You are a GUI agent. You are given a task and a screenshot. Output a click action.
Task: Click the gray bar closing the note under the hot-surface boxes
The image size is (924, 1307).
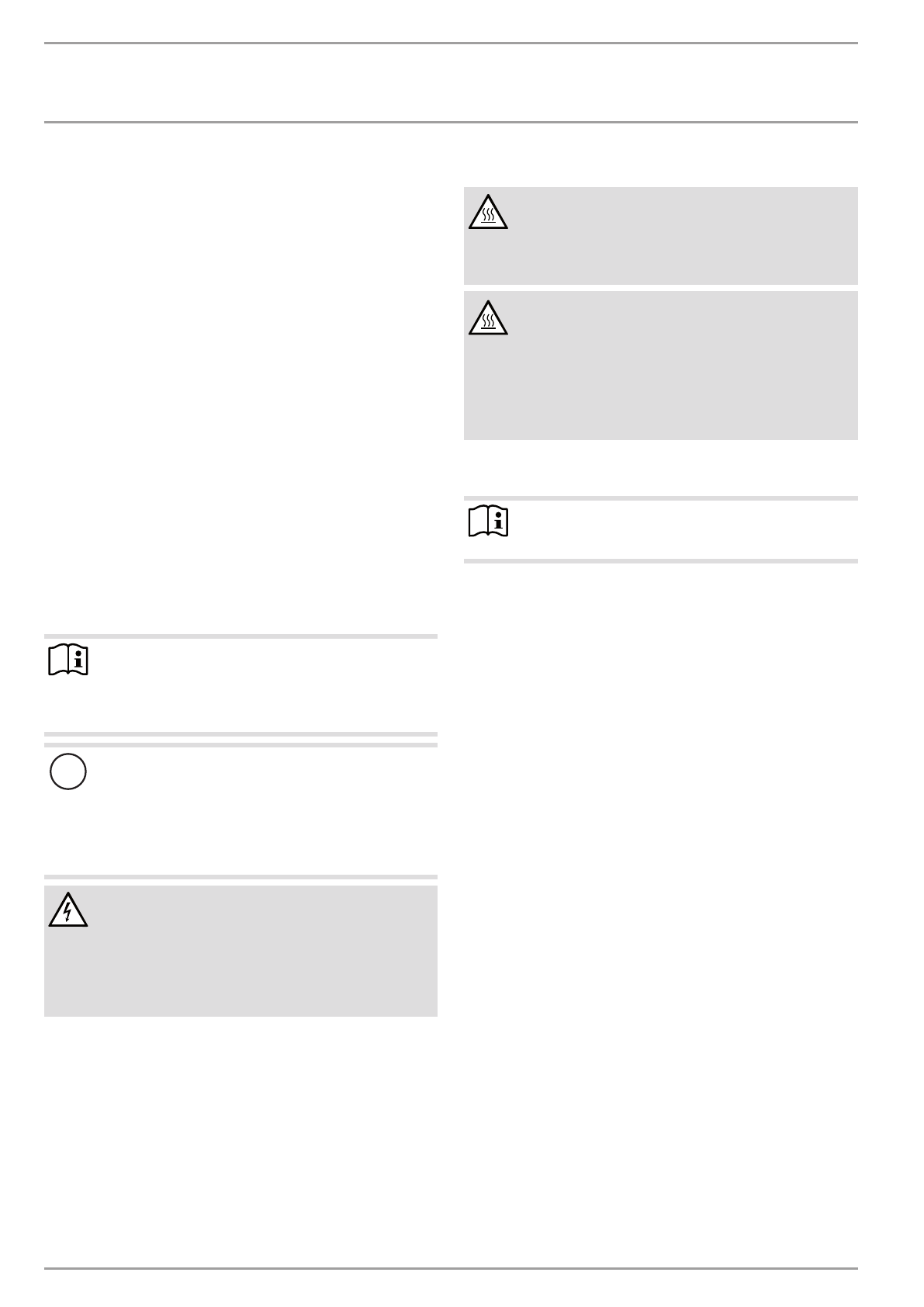pyautogui.click(x=661, y=561)
